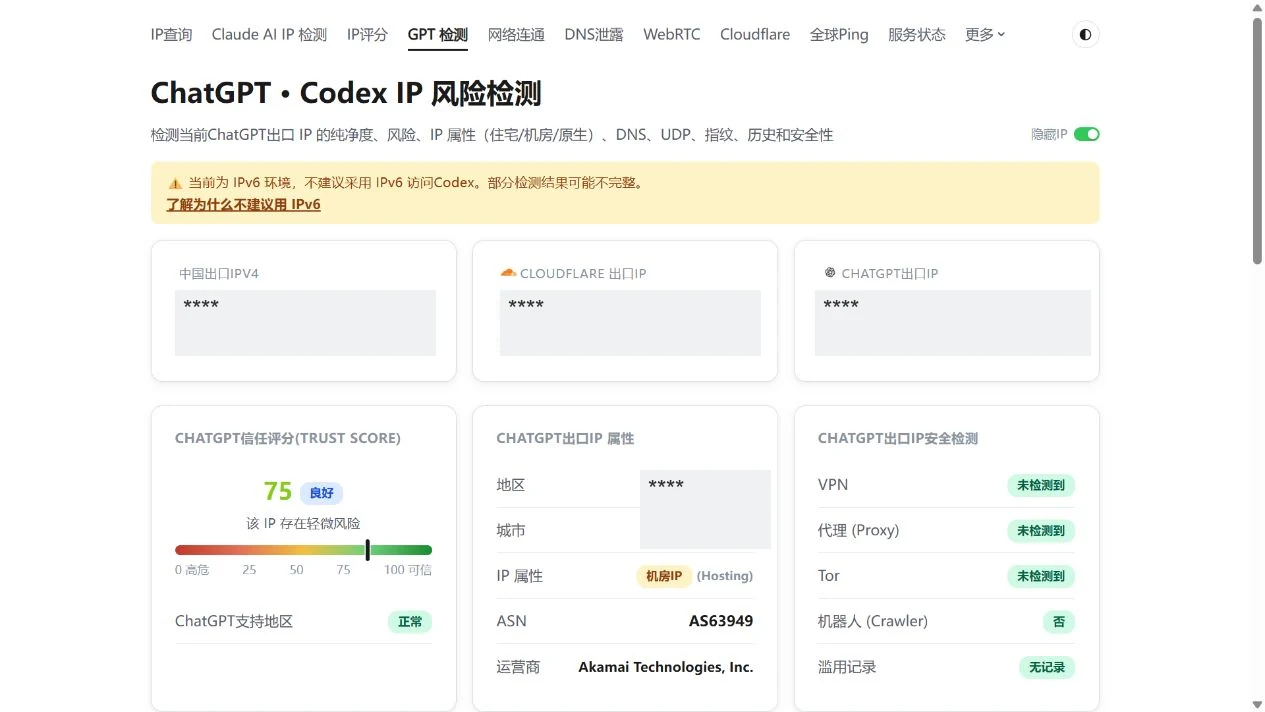Viewport: 1265px width, 712px height.
Task: Click the scrollbar down arrow
Action: pyautogui.click(x=1257, y=704)
